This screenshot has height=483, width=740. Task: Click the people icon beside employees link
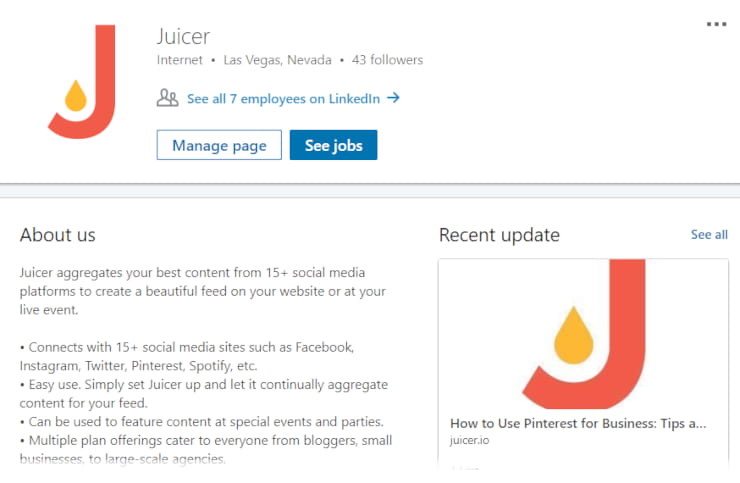pyautogui.click(x=167, y=98)
